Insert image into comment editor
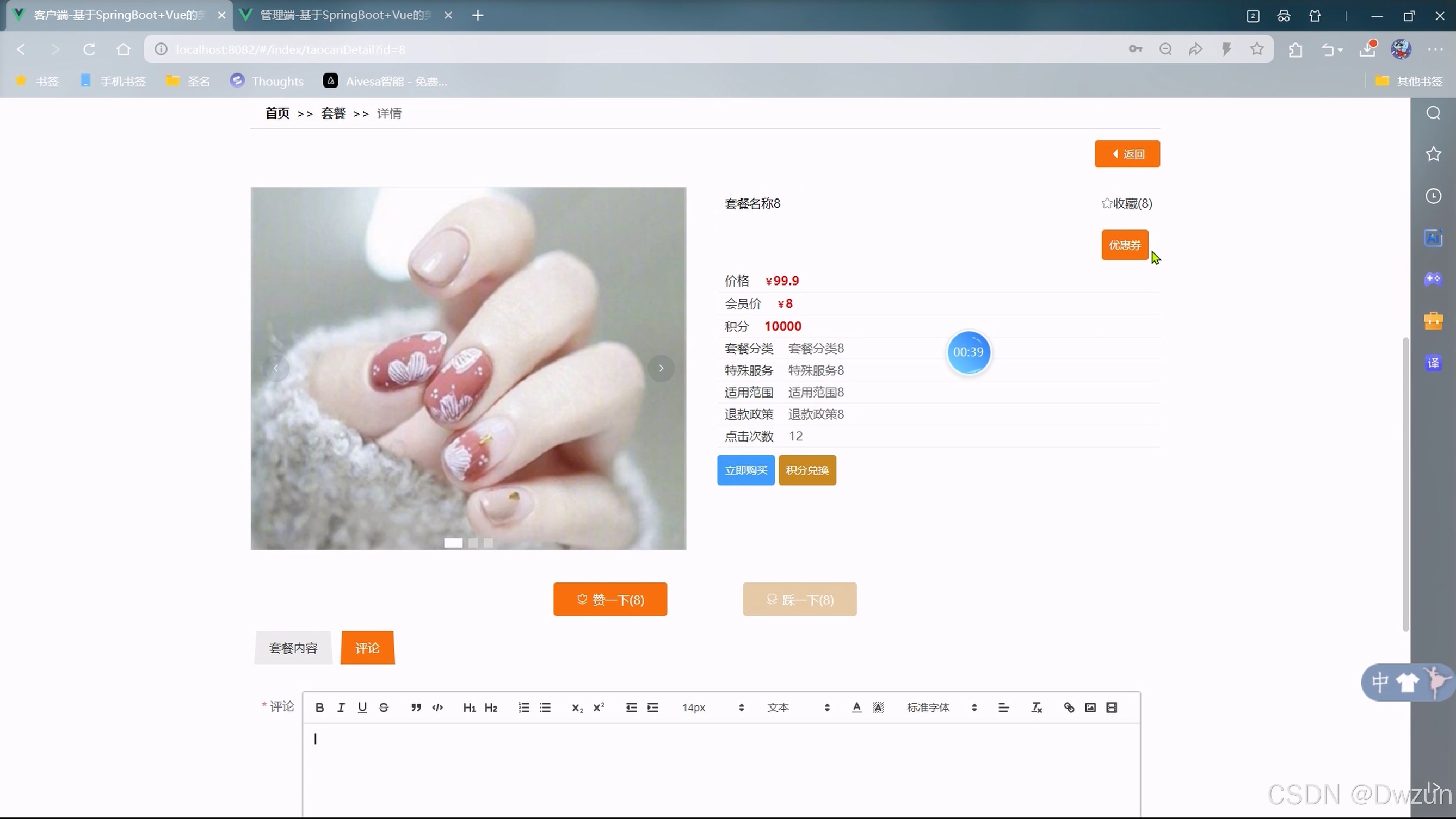The image size is (1456, 819). coord(1090,708)
